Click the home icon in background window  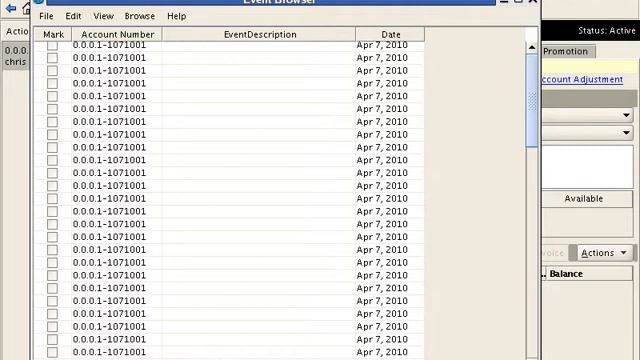tap(27, 8)
